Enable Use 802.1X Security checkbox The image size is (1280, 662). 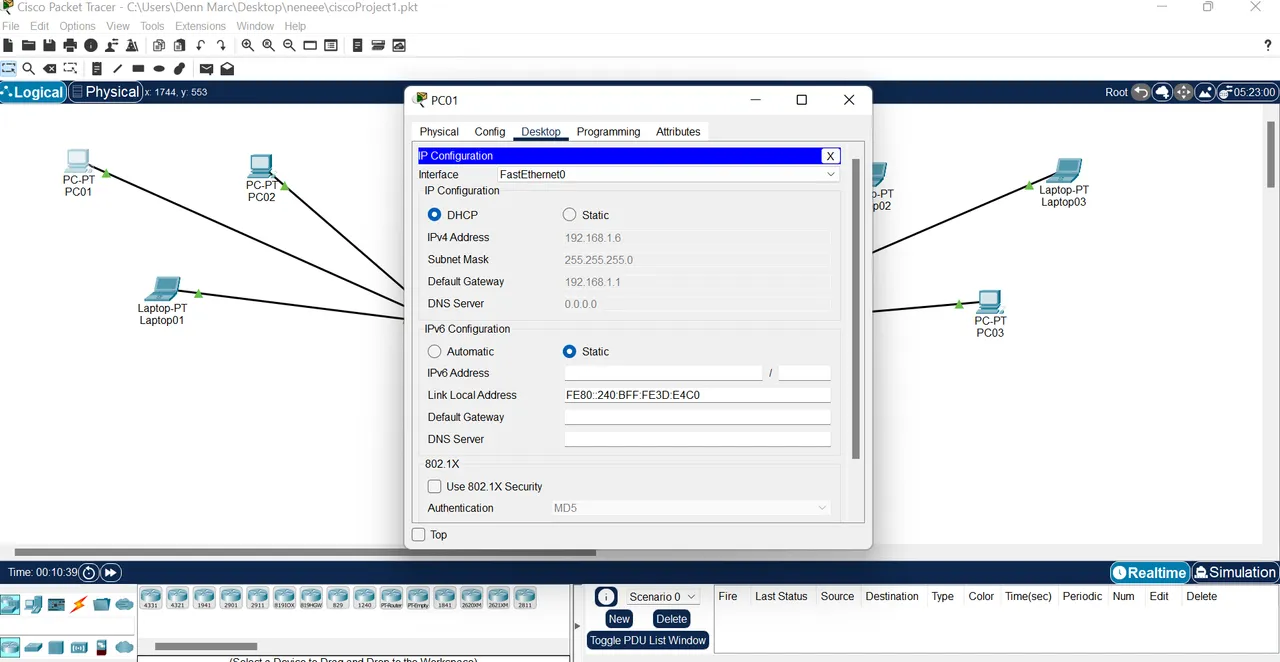click(434, 486)
